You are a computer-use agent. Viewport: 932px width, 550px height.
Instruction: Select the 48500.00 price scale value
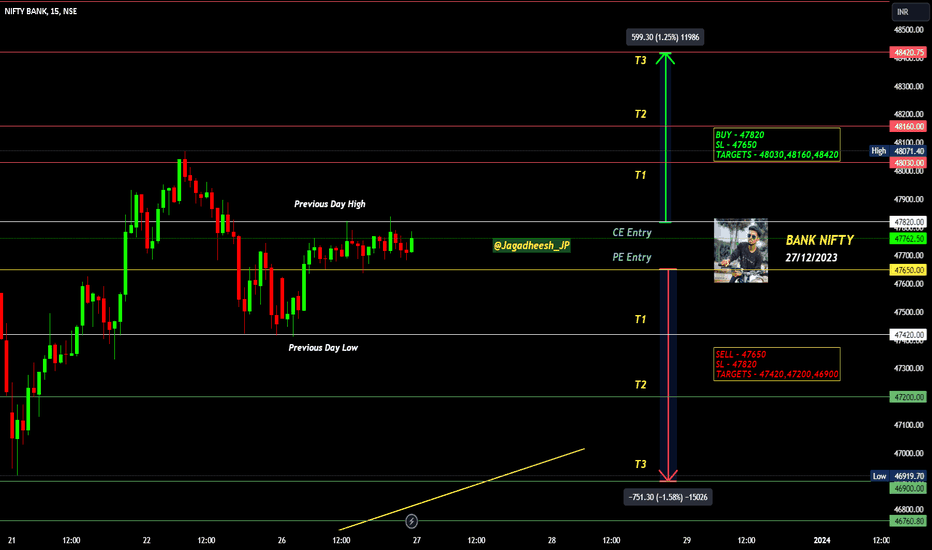(x=909, y=30)
